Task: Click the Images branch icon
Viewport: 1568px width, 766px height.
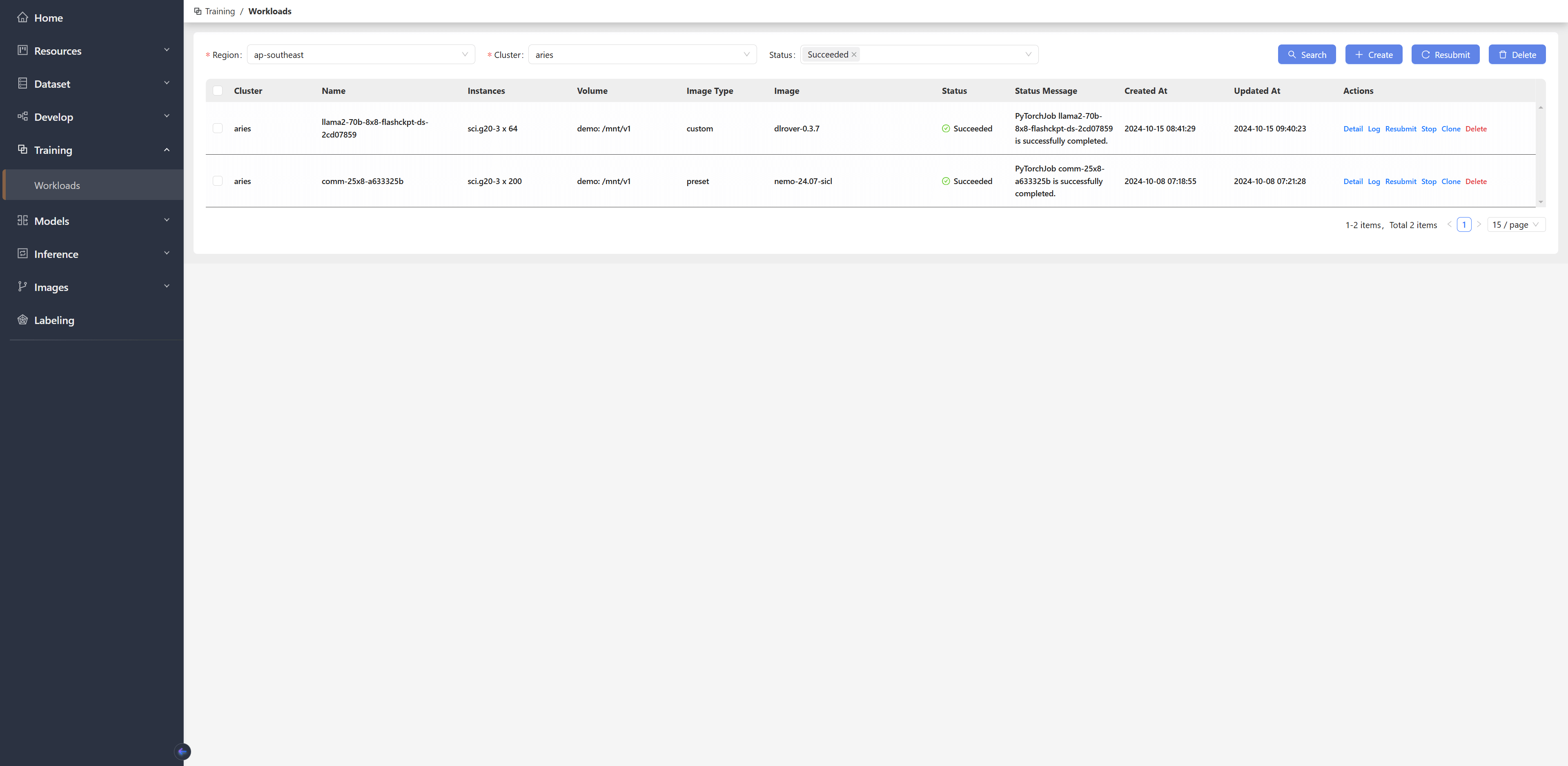Action: click(x=22, y=286)
